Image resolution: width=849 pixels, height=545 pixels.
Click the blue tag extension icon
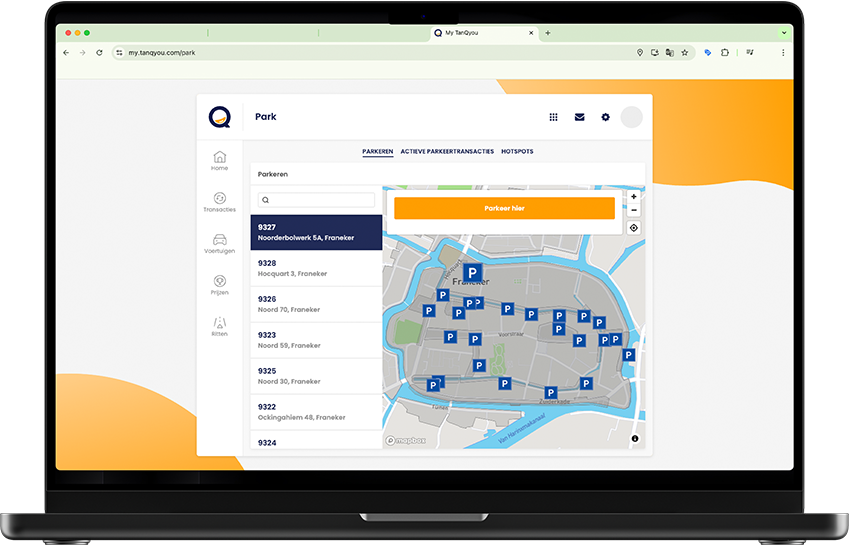point(708,52)
